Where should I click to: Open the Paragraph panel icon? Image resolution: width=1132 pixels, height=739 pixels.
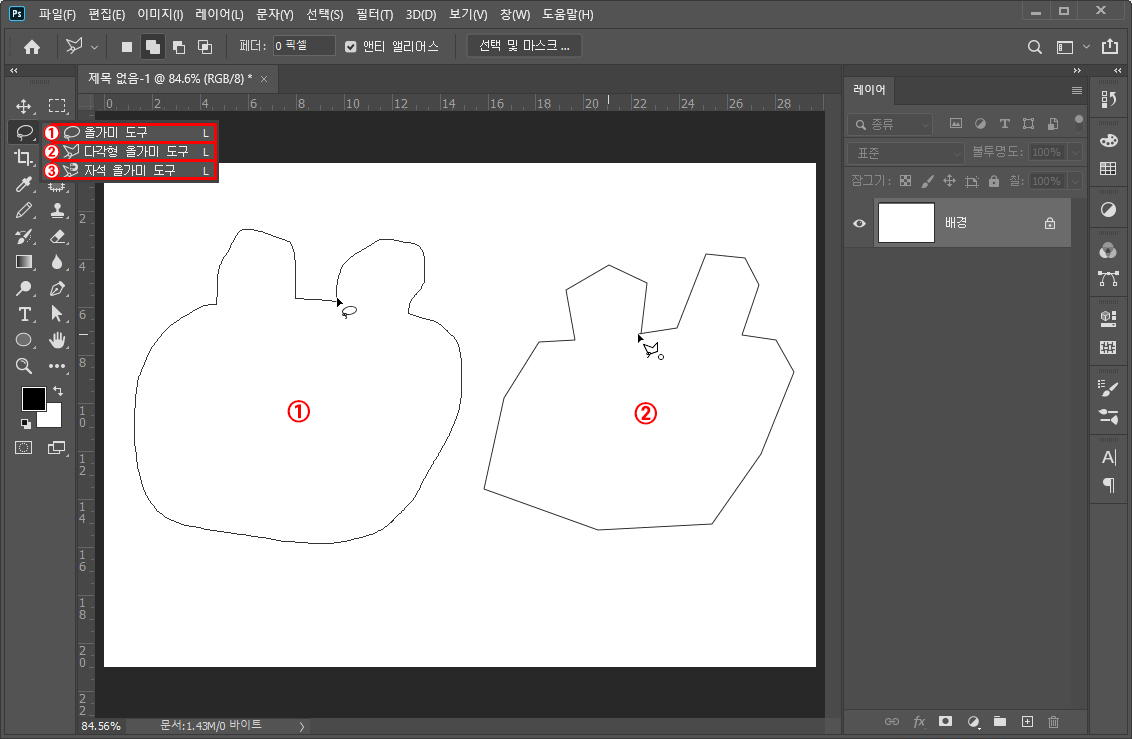coord(1108,485)
